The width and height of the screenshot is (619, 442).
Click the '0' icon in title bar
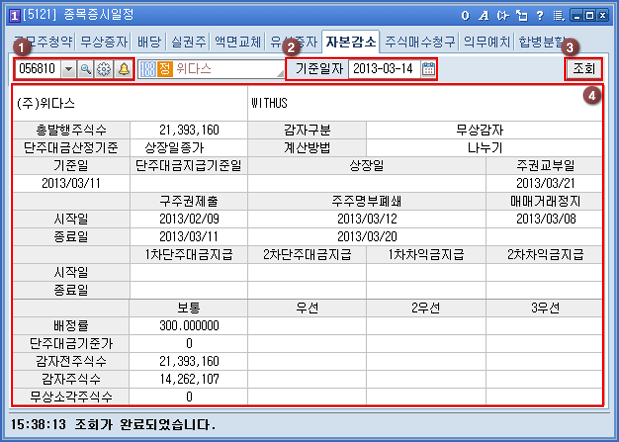(x=465, y=15)
